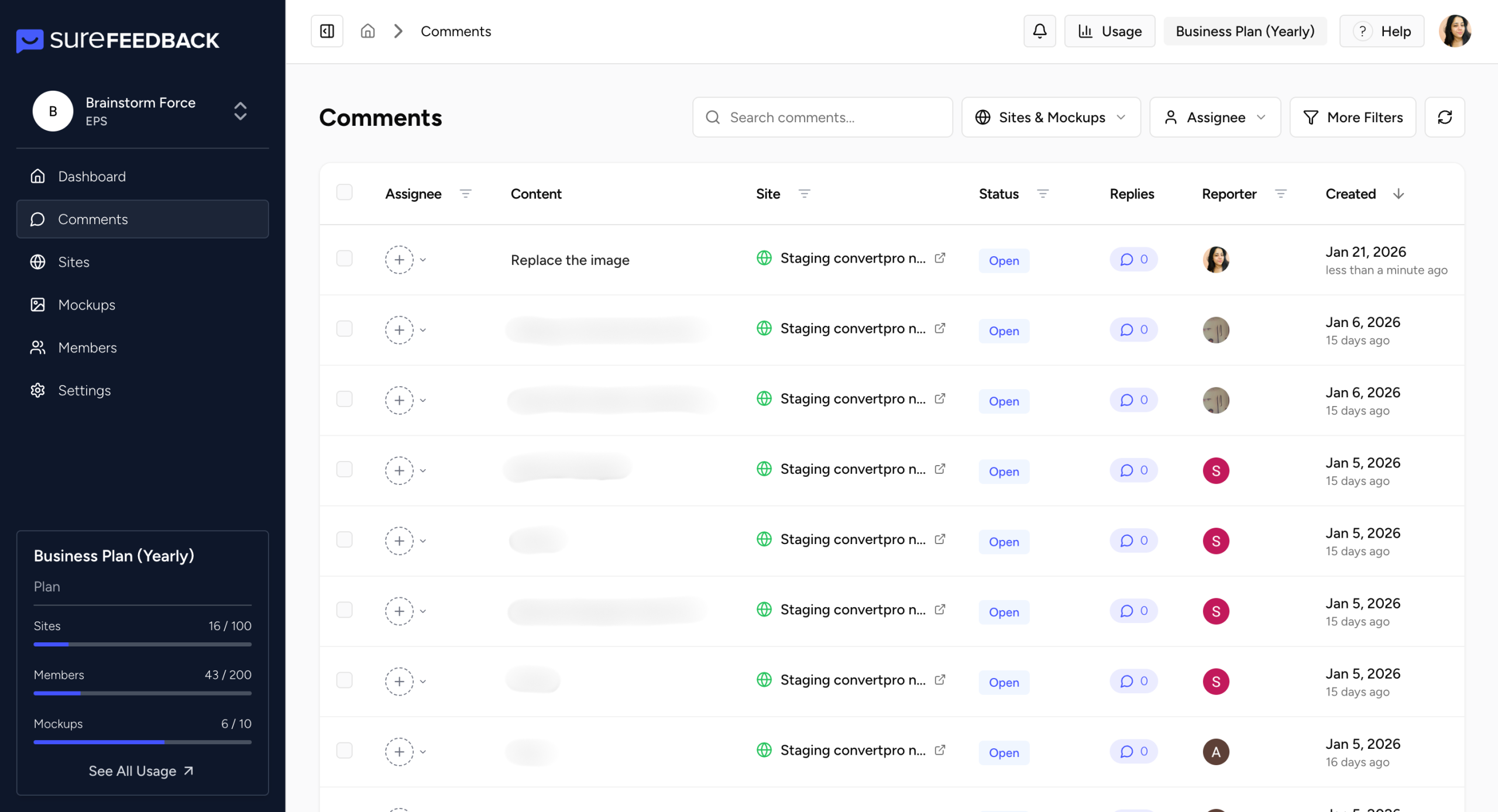This screenshot has width=1498, height=812.
Task: Tick the checkbox of the second comment row
Action: click(x=345, y=329)
